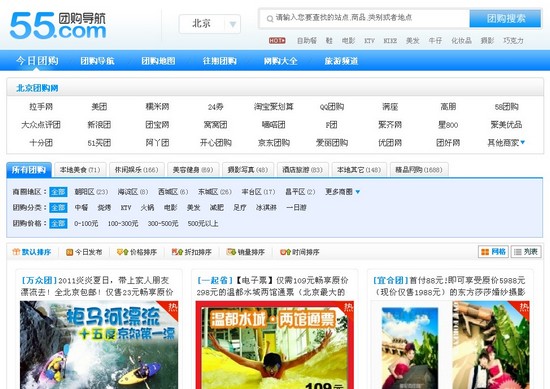Sort by discount using 折扣排序 icon

point(177,252)
